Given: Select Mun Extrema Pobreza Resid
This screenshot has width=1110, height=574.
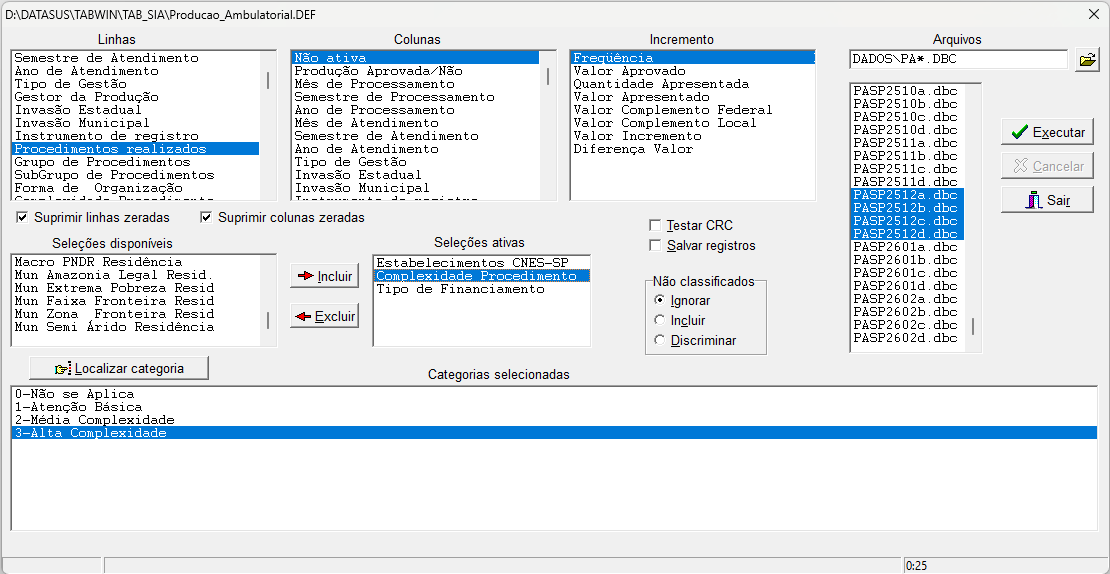Looking at the screenshot, I should click(x=136, y=288).
